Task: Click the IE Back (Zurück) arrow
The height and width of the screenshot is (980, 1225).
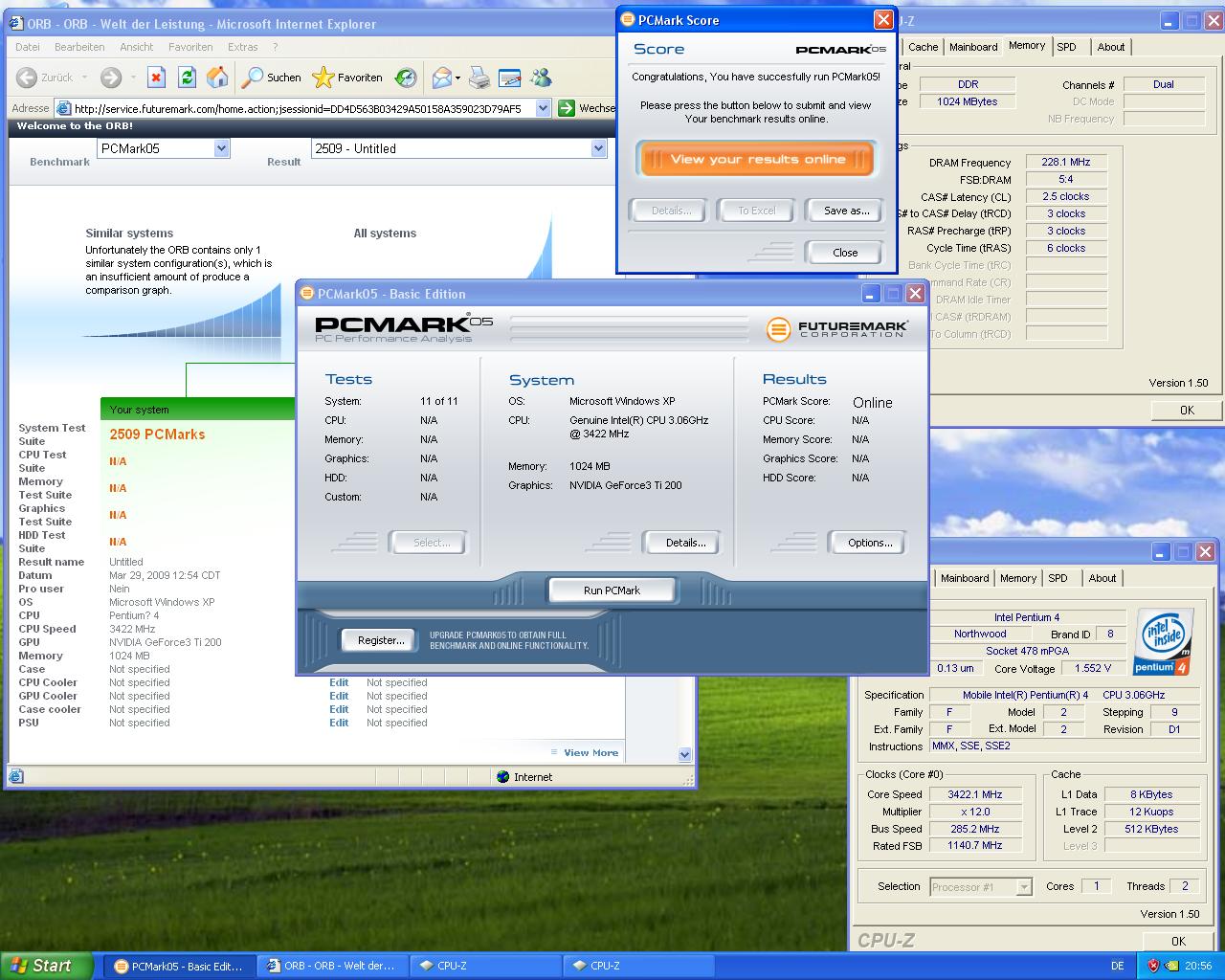Action: [27, 78]
